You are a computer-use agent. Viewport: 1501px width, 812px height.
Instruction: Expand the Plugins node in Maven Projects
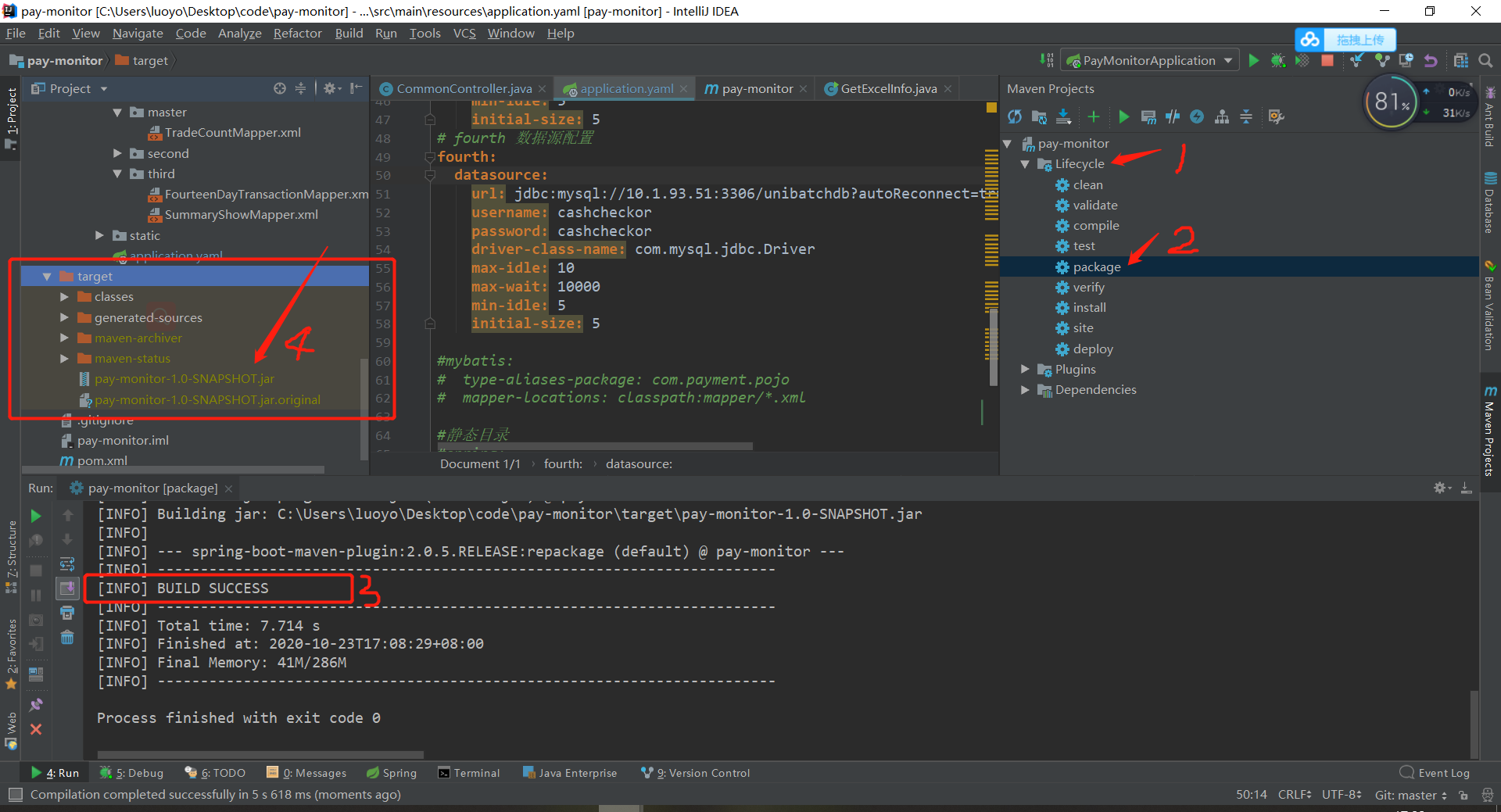(1025, 370)
